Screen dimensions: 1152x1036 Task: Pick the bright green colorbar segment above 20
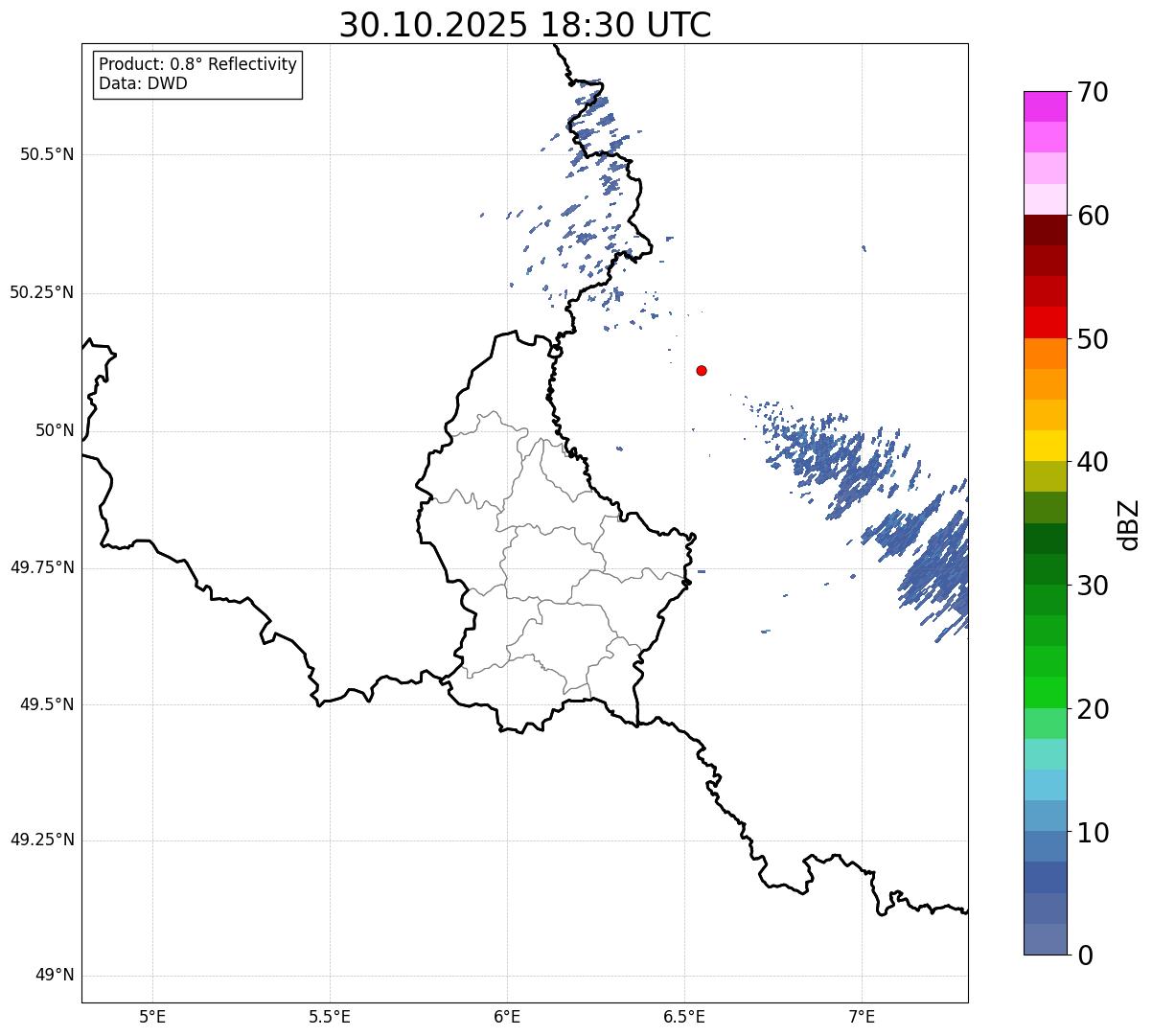tap(1045, 692)
